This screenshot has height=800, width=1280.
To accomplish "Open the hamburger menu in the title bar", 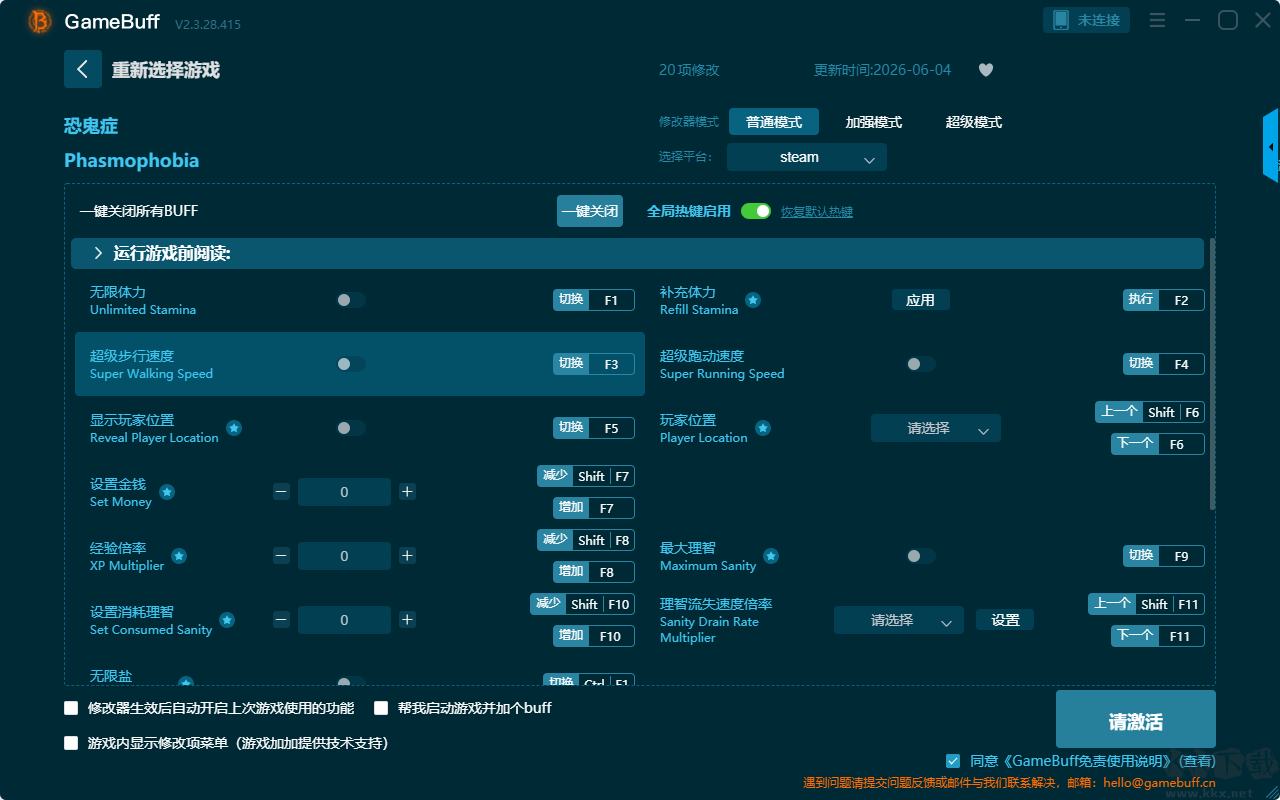I will tap(1157, 20).
